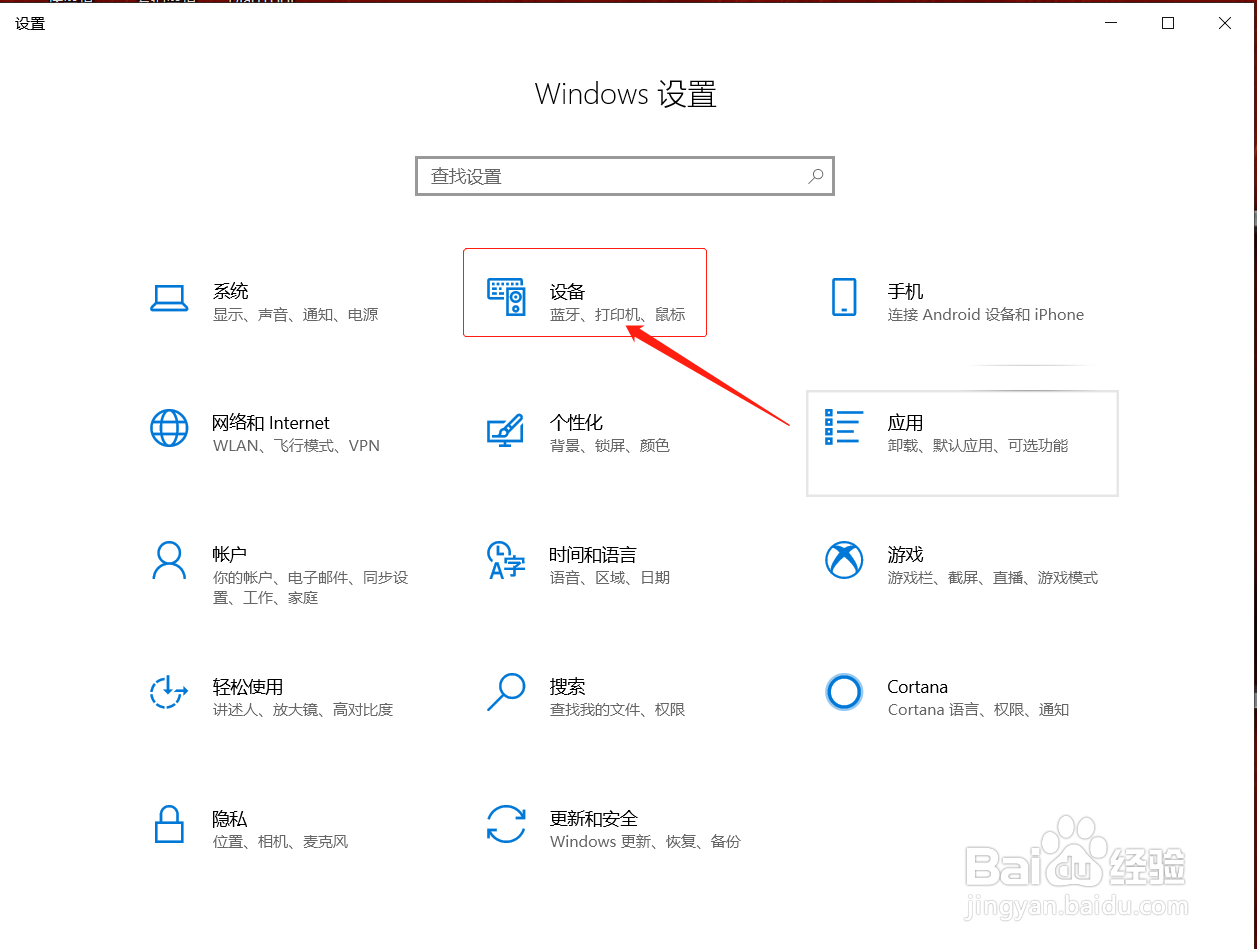Click the magnifier icon in the search box
The width and height of the screenshot is (1257, 949).
(x=816, y=175)
